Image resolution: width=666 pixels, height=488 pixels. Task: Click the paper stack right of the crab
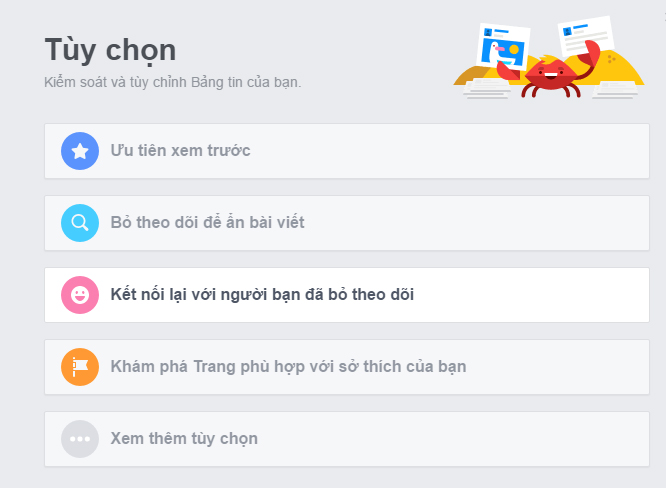pyautogui.click(x=616, y=90)
